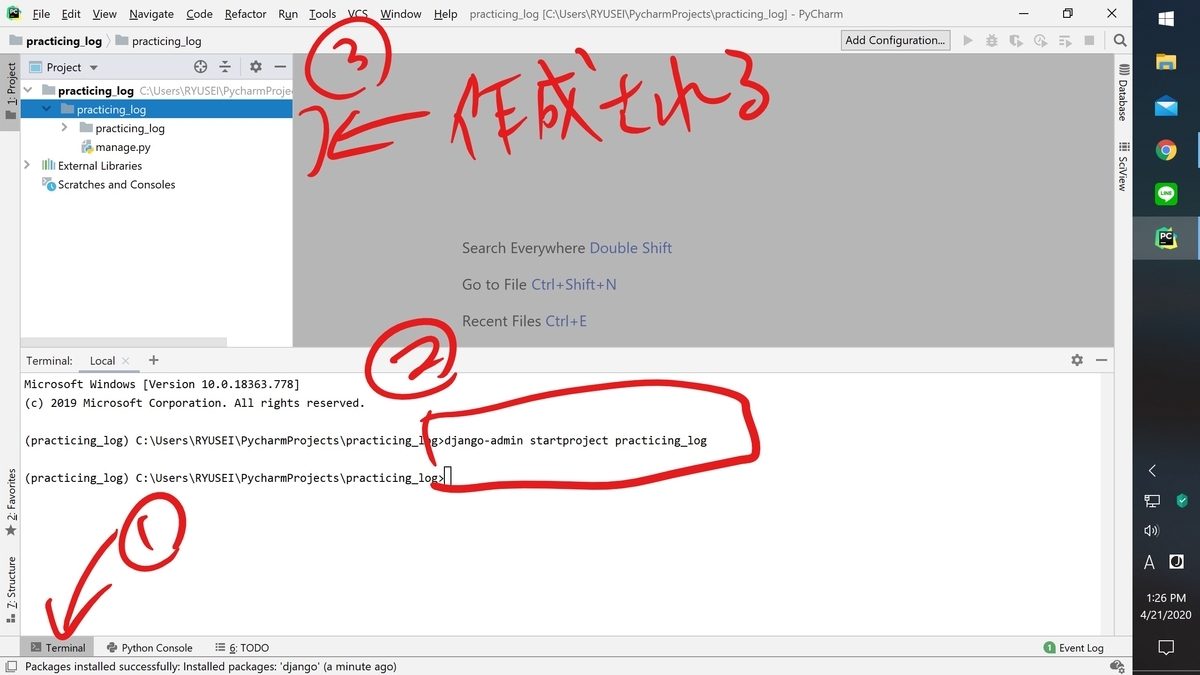The width and height of the screenshot is (1200, 675).
Task: Toggle the 7: Structure side tab
Action: click(11, 590)
